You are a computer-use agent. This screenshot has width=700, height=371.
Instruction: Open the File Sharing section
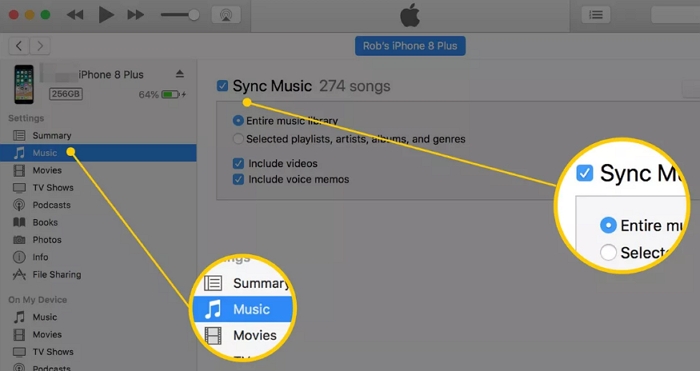(x=98, y=275)
